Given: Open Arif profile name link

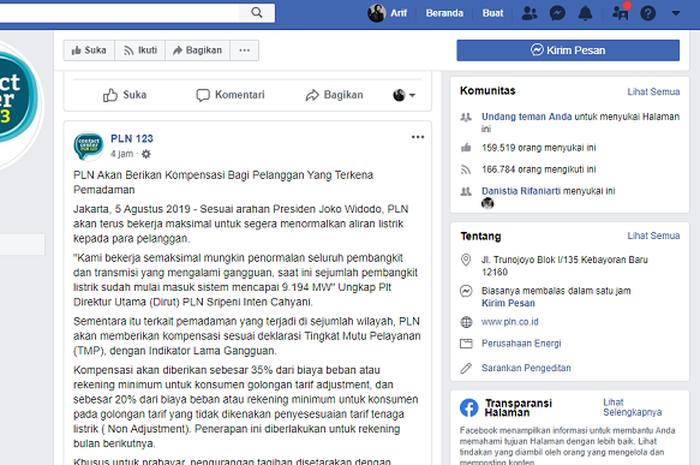Looking at the screenshot, I should pyautogui.click(x=399, y=13).
